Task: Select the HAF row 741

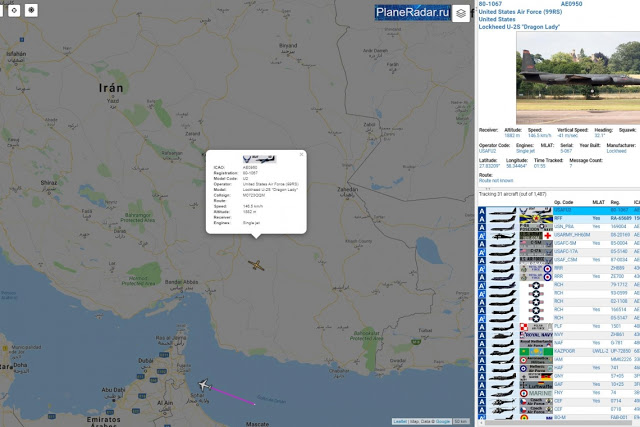Action: tap(559, 368)
